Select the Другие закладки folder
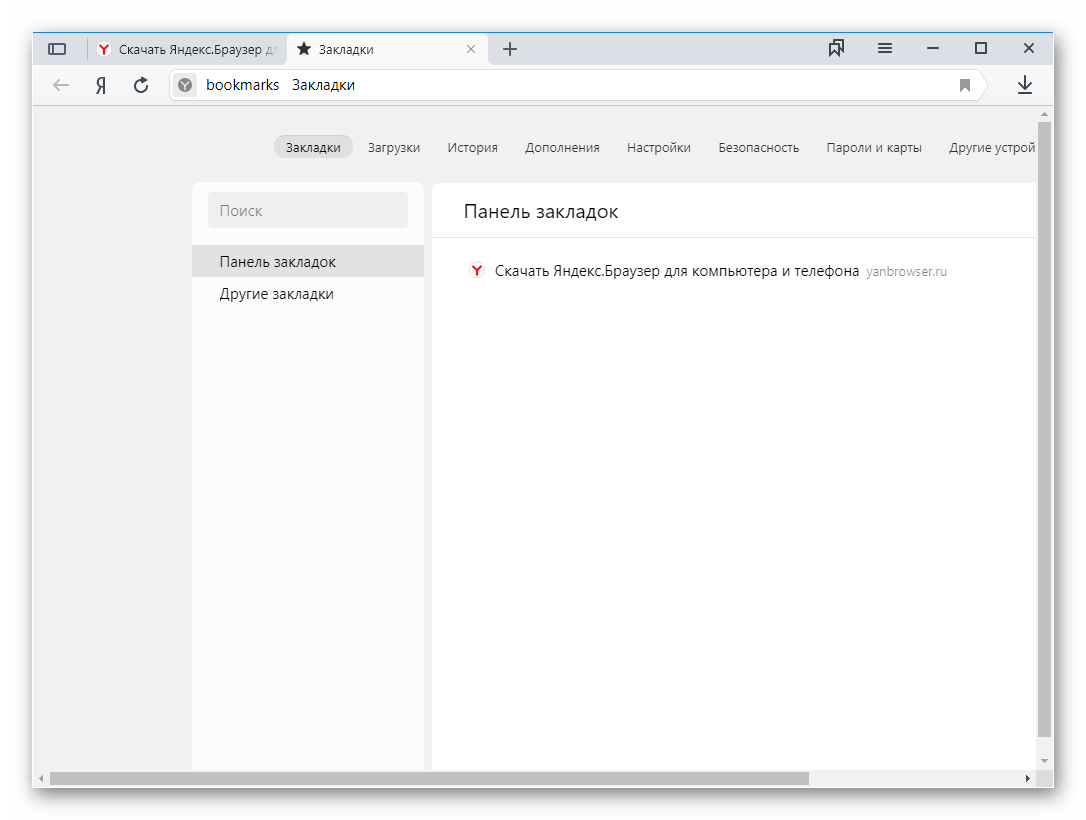This screenshot has width=1086, height=820. click(x=277, y=294)
